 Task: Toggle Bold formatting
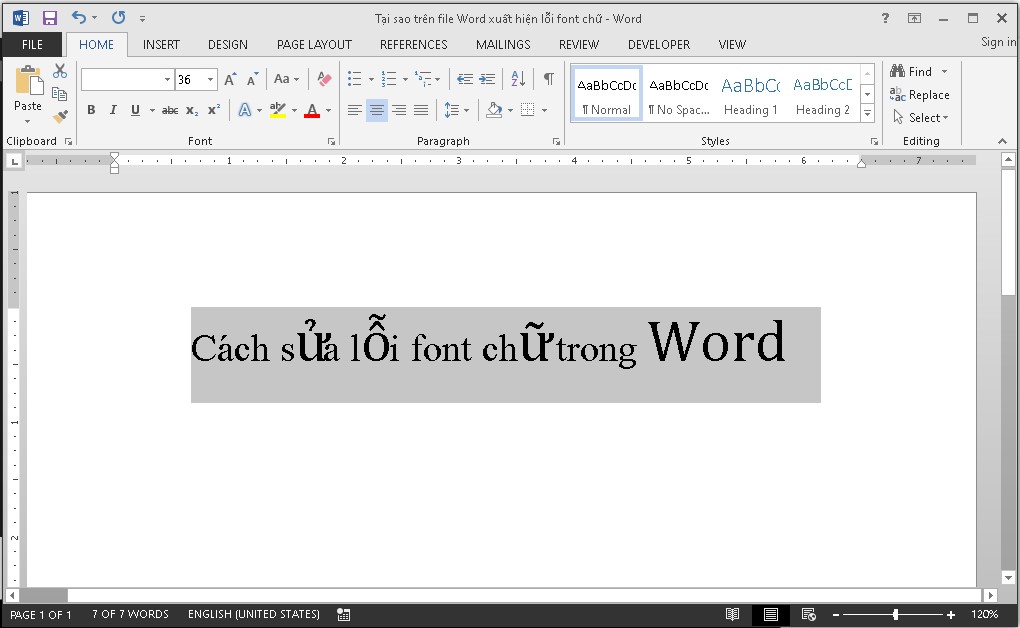91,110
